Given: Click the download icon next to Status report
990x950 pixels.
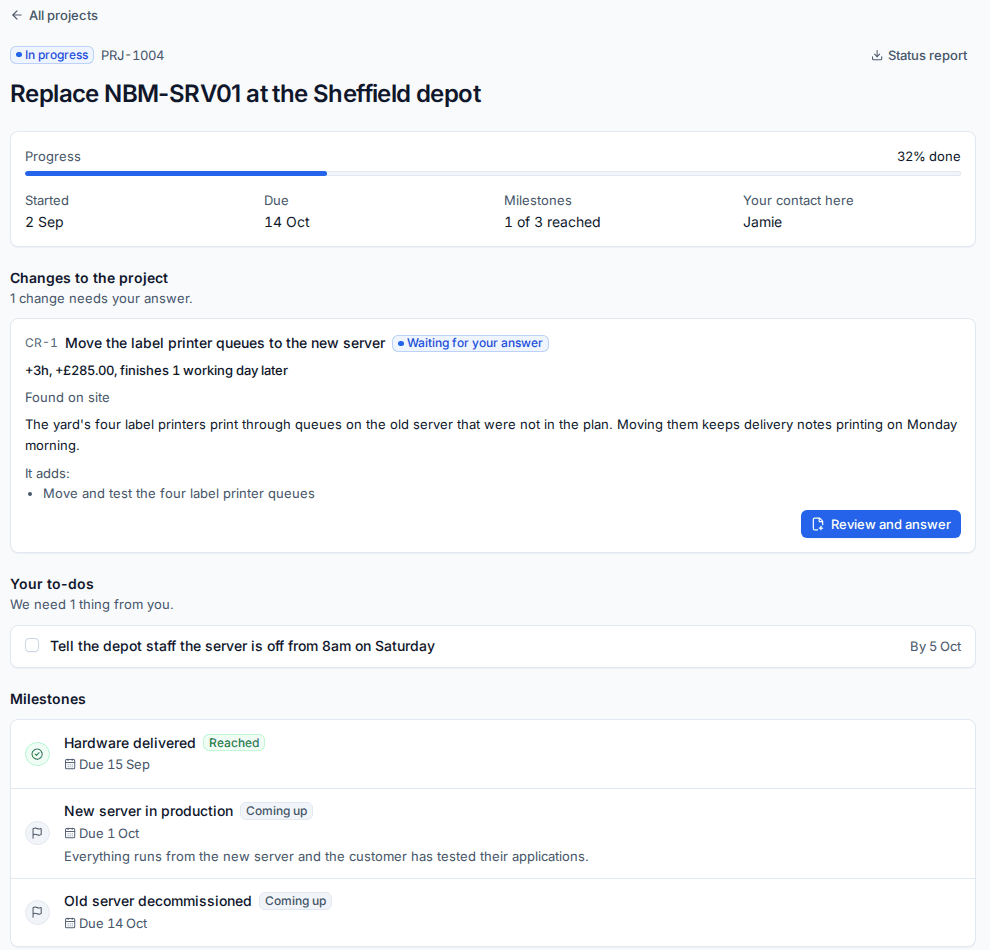Looking at the screenshot, I should coord(876,56).
